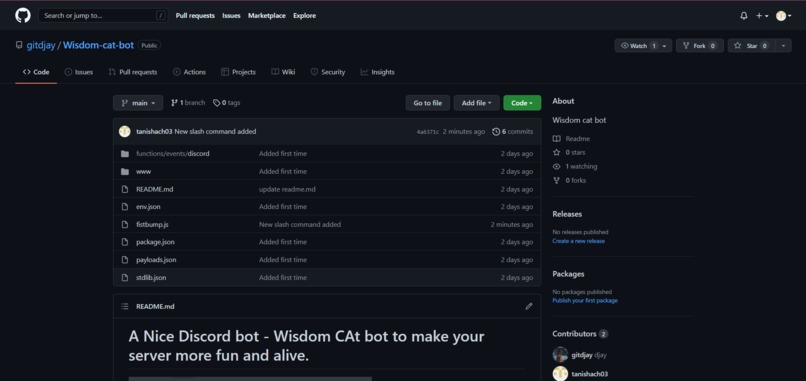Star the repository
This screenshot has height=381, width=806.
click(751, 46)
